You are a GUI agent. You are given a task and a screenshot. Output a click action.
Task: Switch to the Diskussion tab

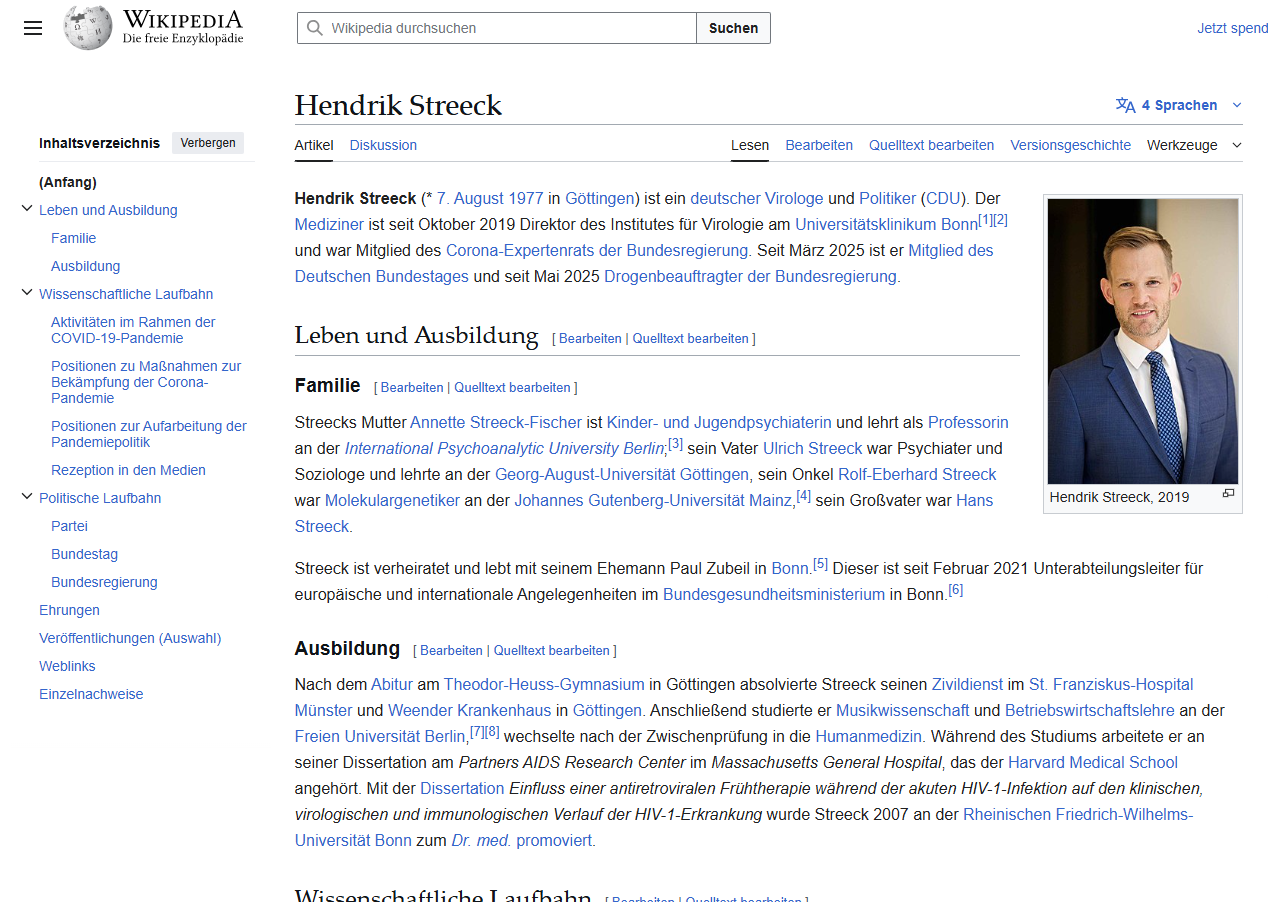point(383,145)
